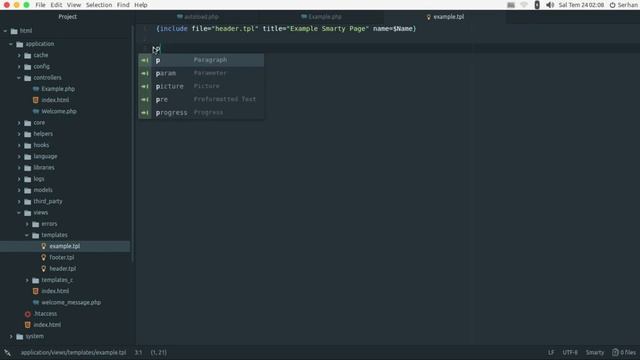Open the system volume icon
The image size is (640, 360).
click(x=550, y=5)
